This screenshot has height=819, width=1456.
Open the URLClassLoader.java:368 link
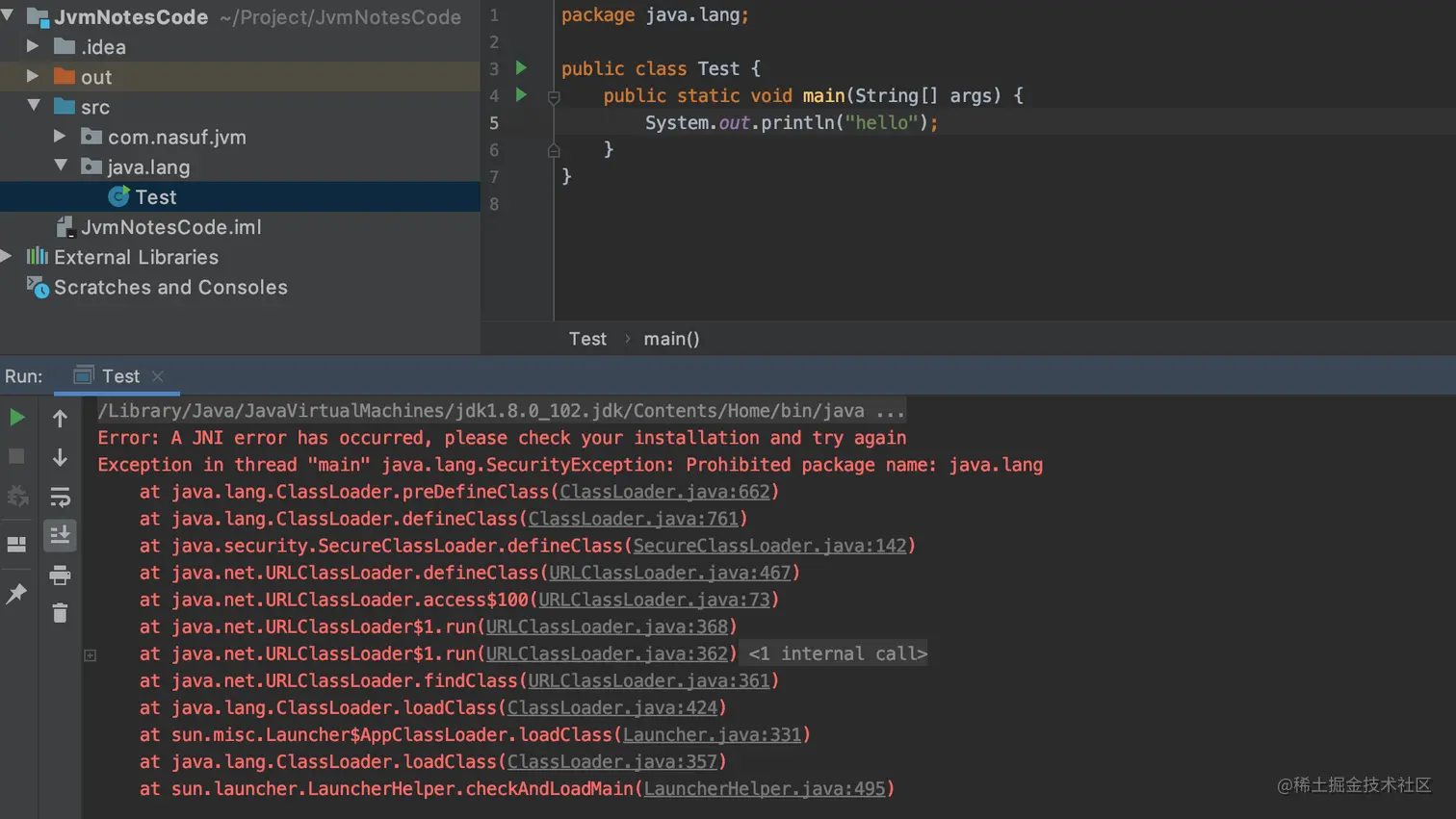(608, 627)
